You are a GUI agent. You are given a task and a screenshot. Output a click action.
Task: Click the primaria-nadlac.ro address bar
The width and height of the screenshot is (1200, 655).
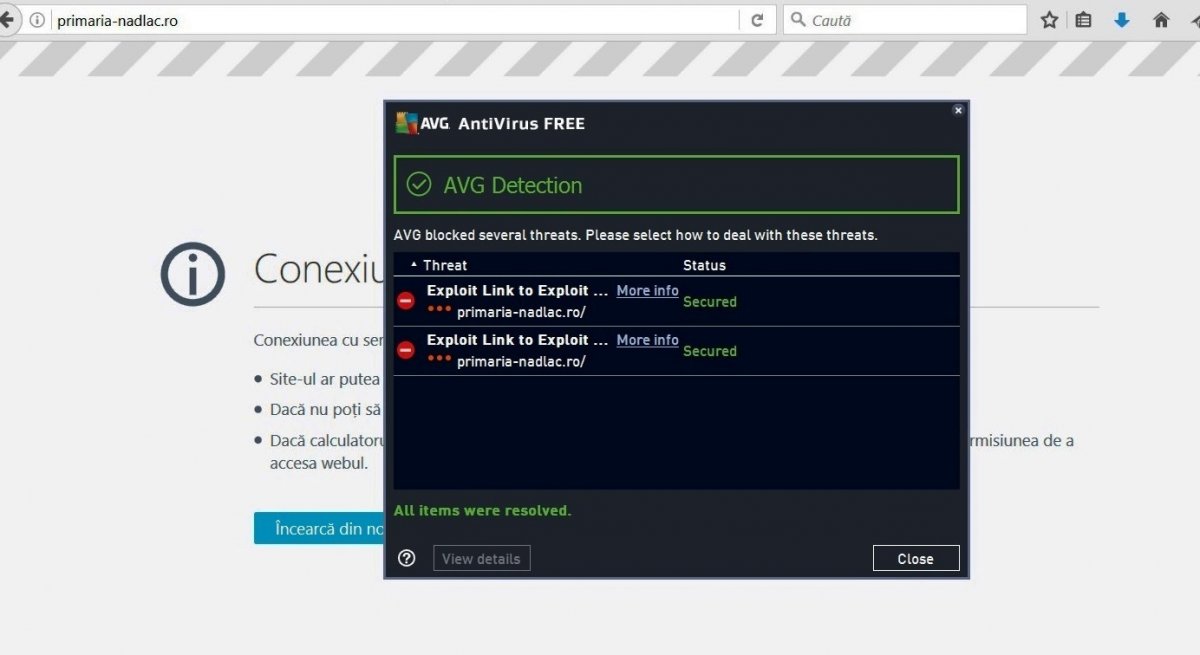coord(395,20)
